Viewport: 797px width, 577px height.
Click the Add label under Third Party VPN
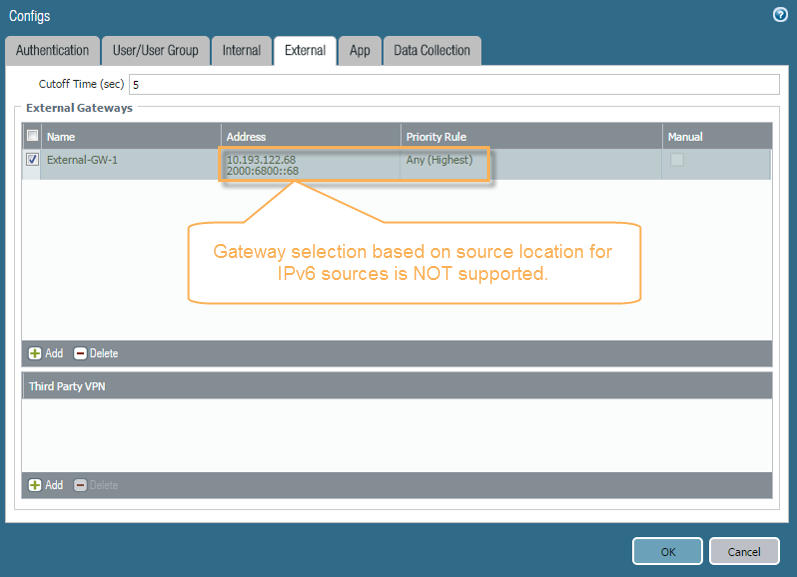click(54, 485)
